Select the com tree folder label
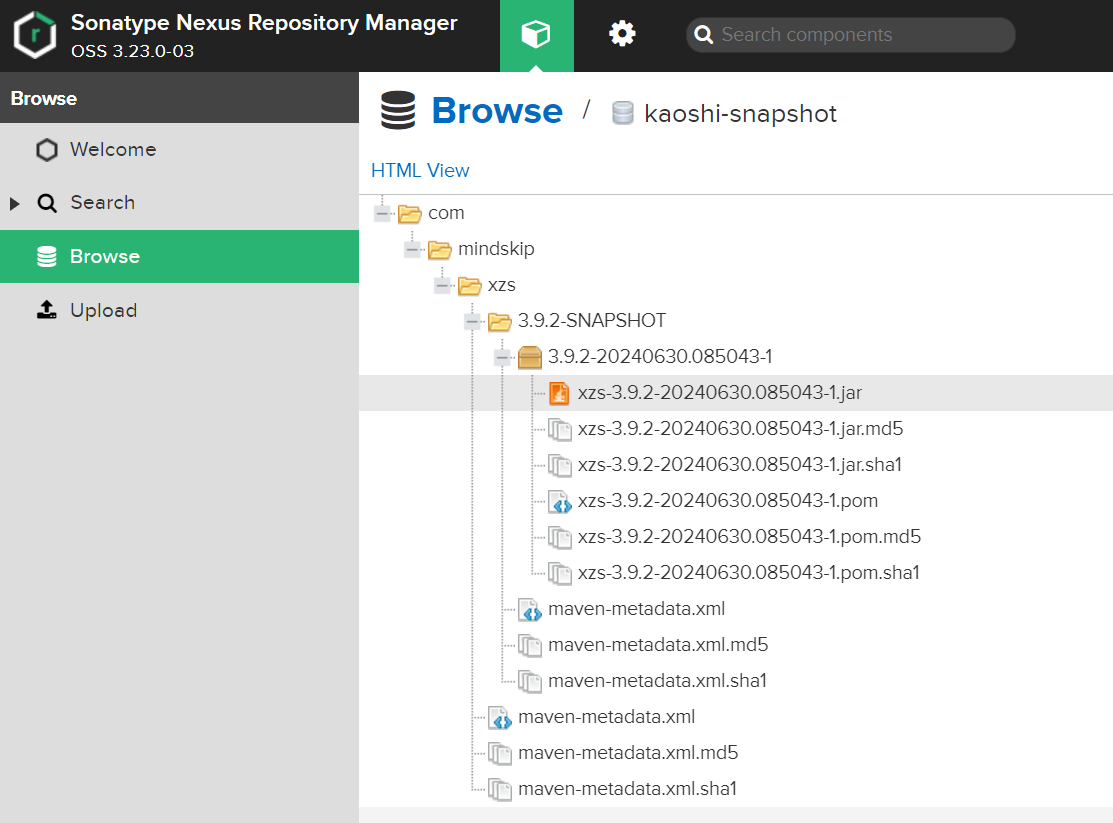The height and width of the screenshot is (823, 1113). click(446, 213)
